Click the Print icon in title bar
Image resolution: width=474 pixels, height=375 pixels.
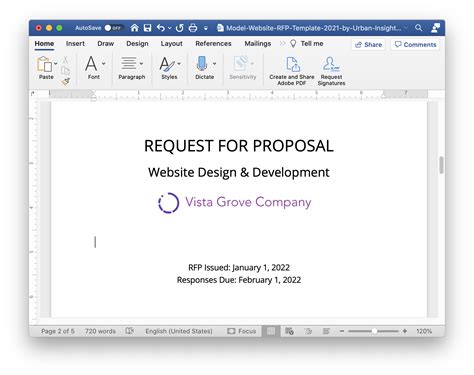pos(193,28)
